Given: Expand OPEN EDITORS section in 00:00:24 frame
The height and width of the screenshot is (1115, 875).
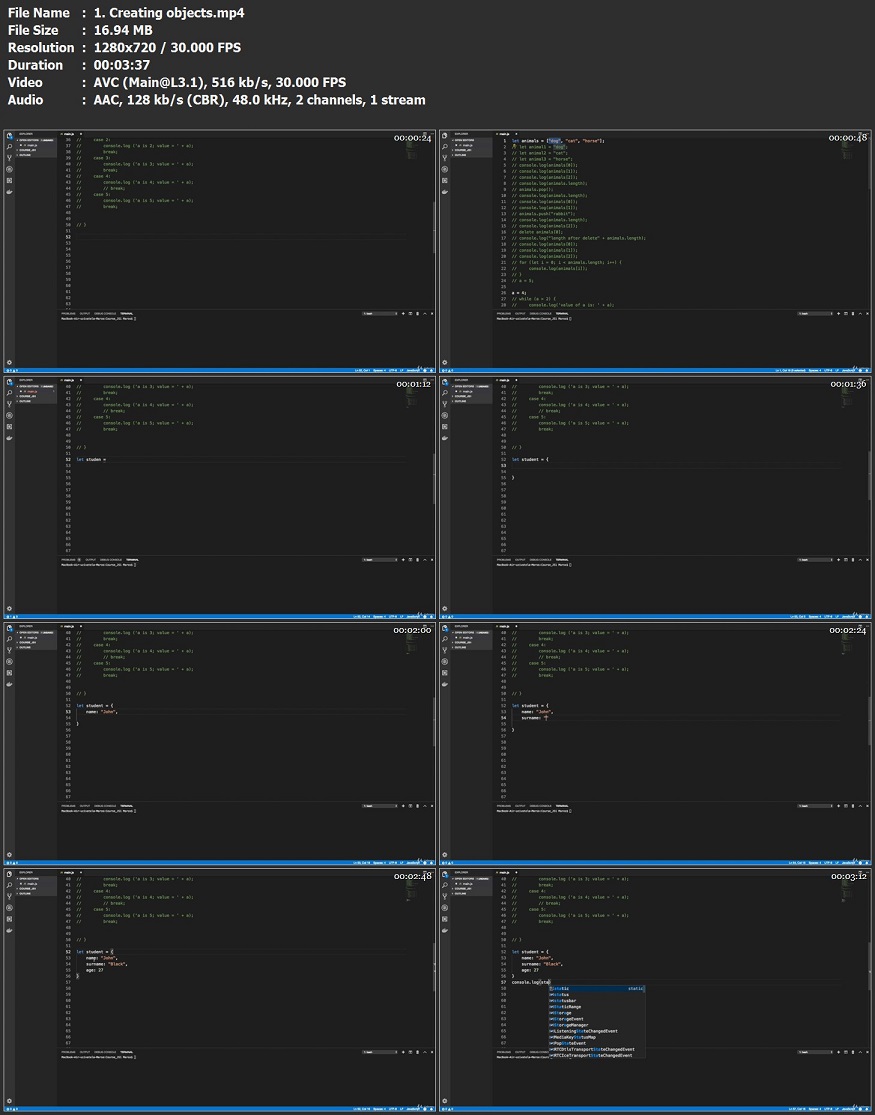Looking at the screenshot, I should pyautogui.click(x=36, y=140).
